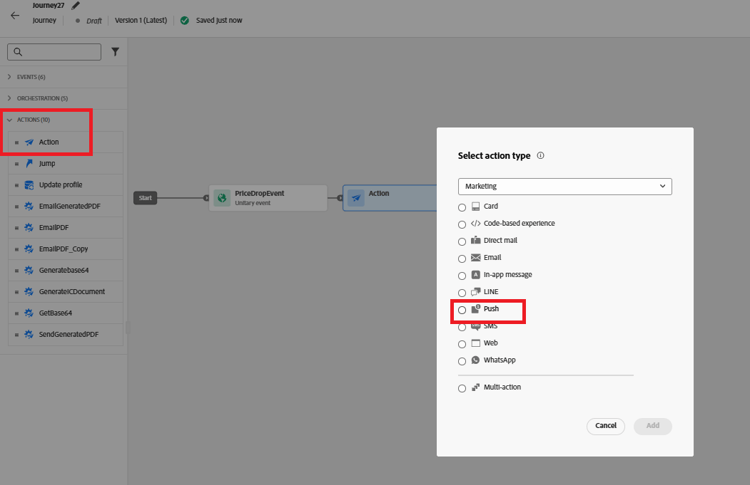Select the Email radio button
The width and height of the screenshot is (750, 485).
point(462,259)
